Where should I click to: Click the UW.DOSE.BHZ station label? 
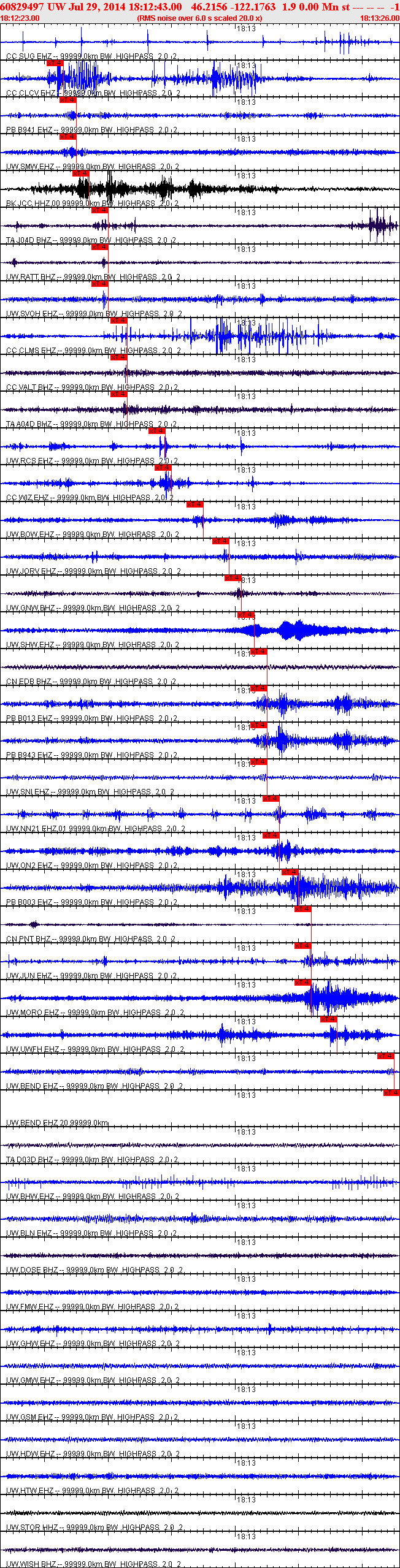pos(94,1270)
